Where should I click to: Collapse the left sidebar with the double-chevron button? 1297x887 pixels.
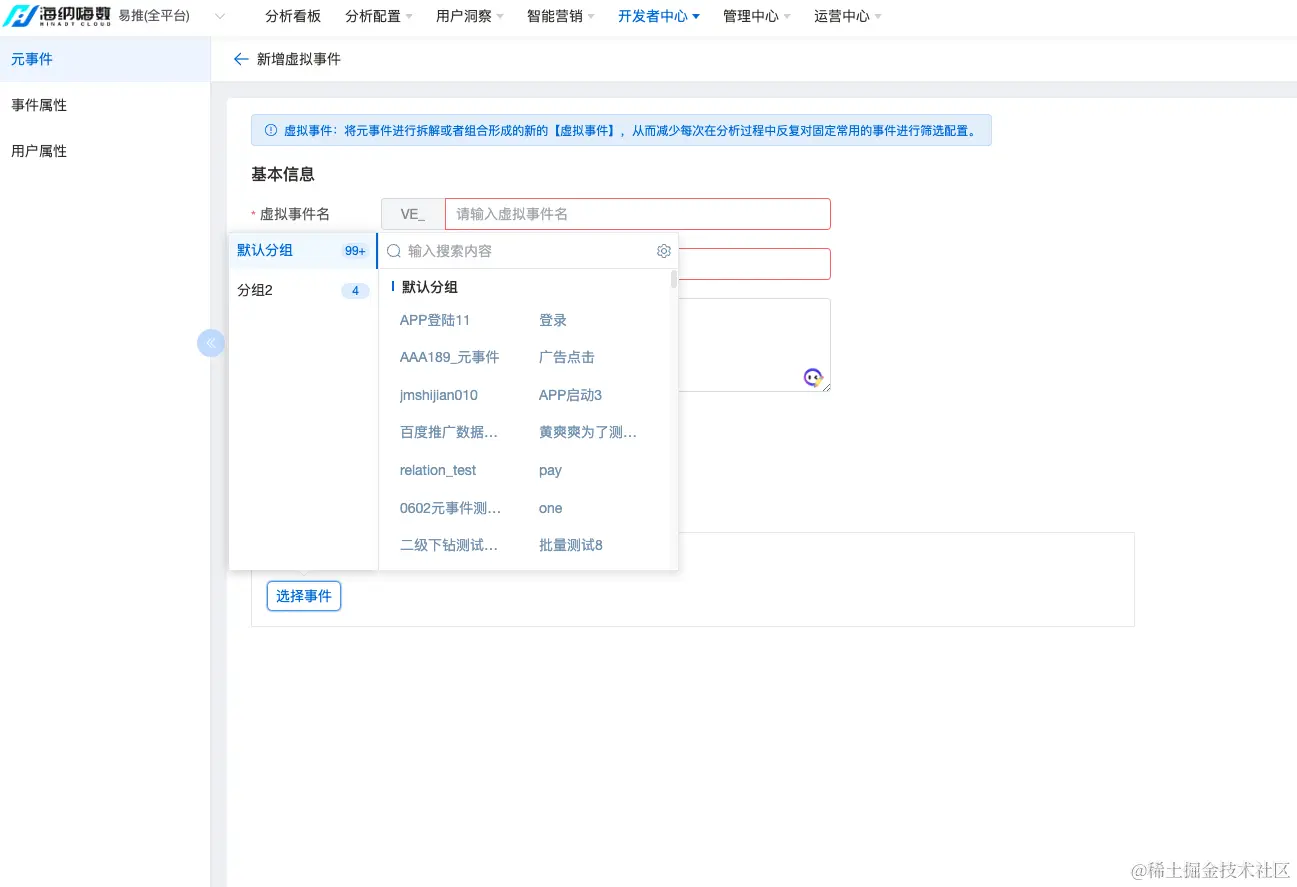tap(211, 343)
